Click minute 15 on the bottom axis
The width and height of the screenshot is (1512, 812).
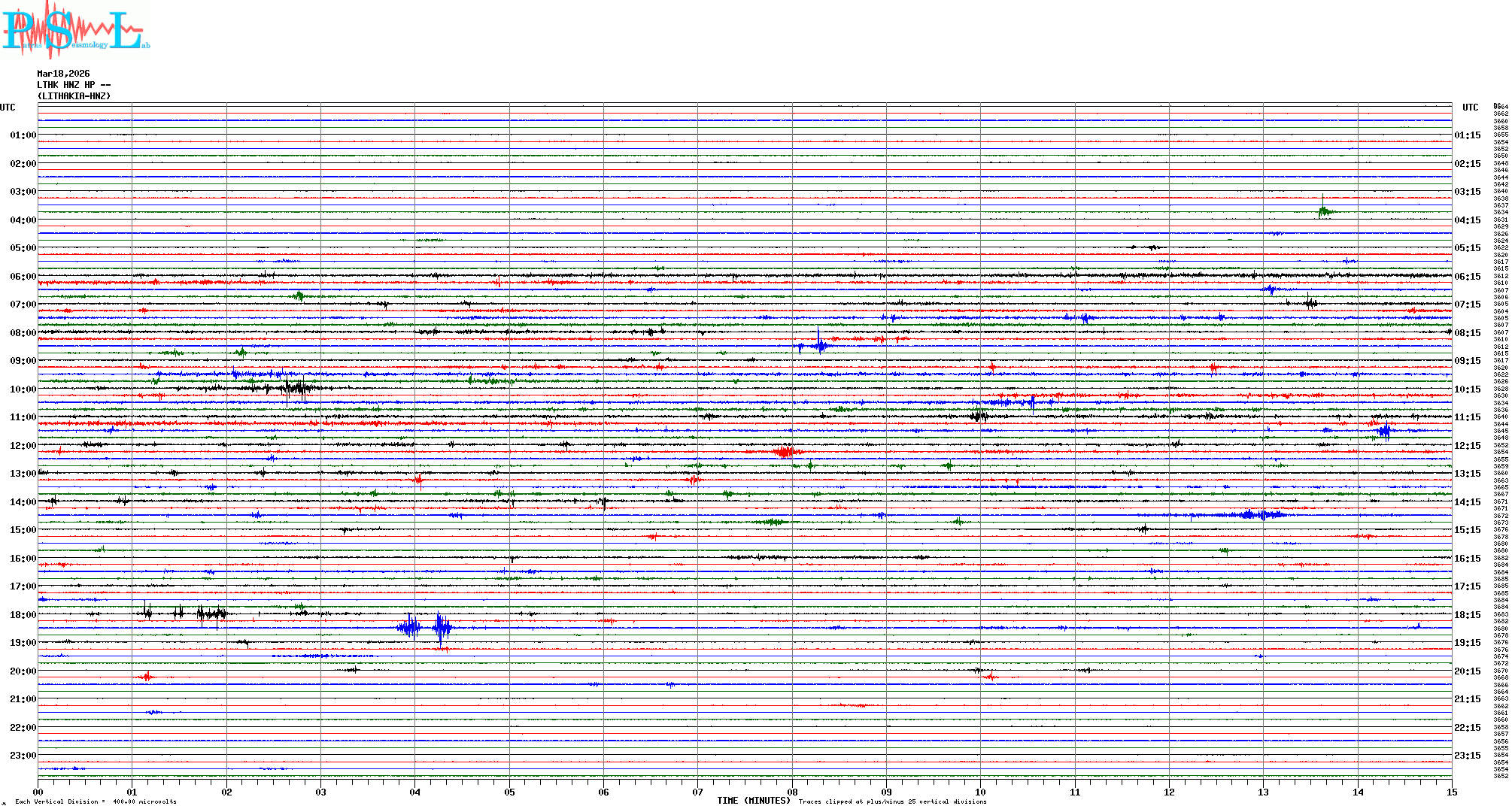1452,792
